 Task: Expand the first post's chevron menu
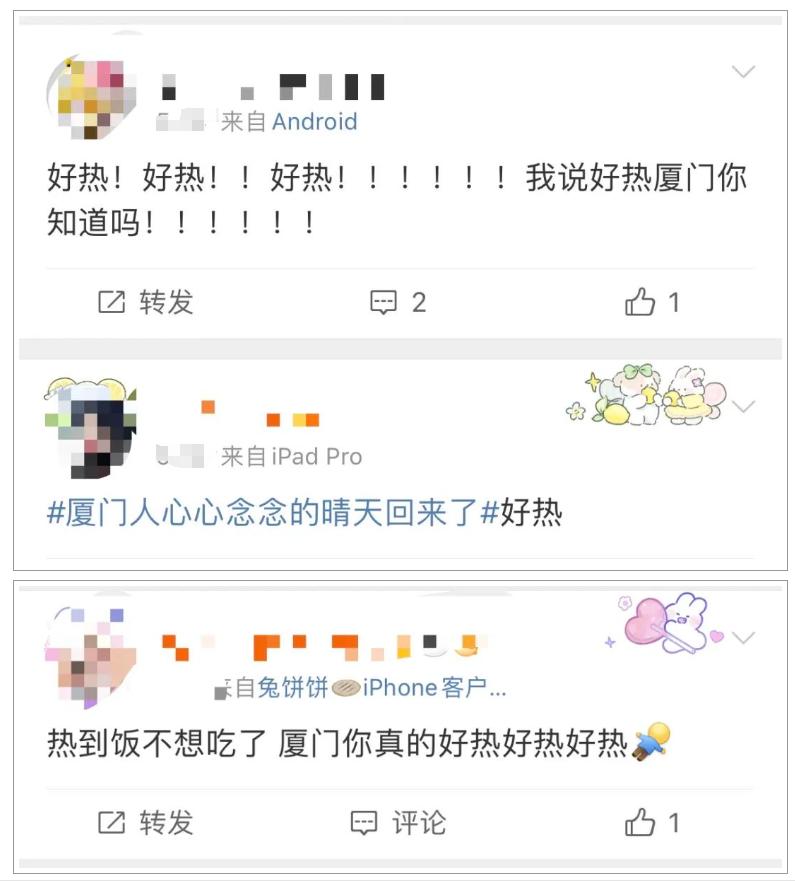coord(743,71)
